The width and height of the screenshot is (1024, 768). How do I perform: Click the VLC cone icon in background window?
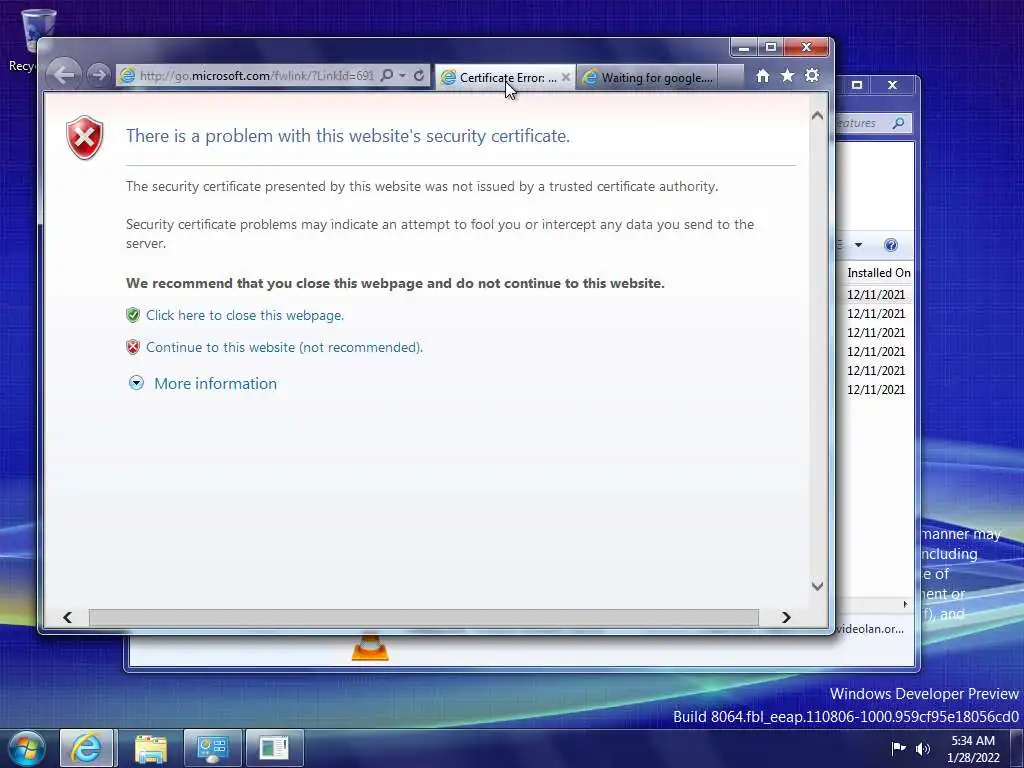(x=370, y=647)
